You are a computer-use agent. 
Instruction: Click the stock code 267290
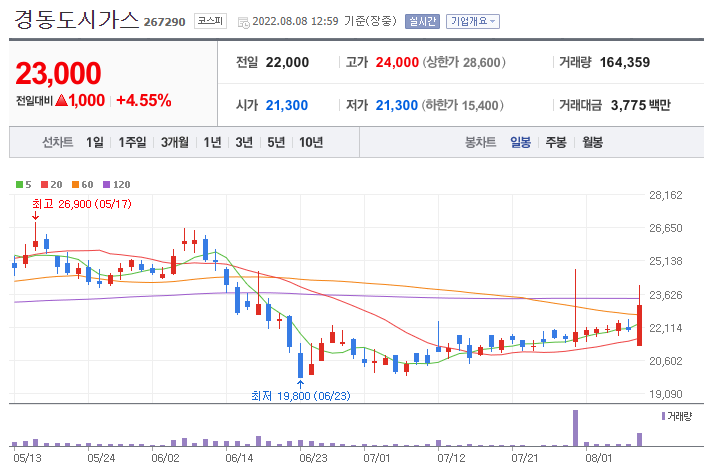coord(164,22)
